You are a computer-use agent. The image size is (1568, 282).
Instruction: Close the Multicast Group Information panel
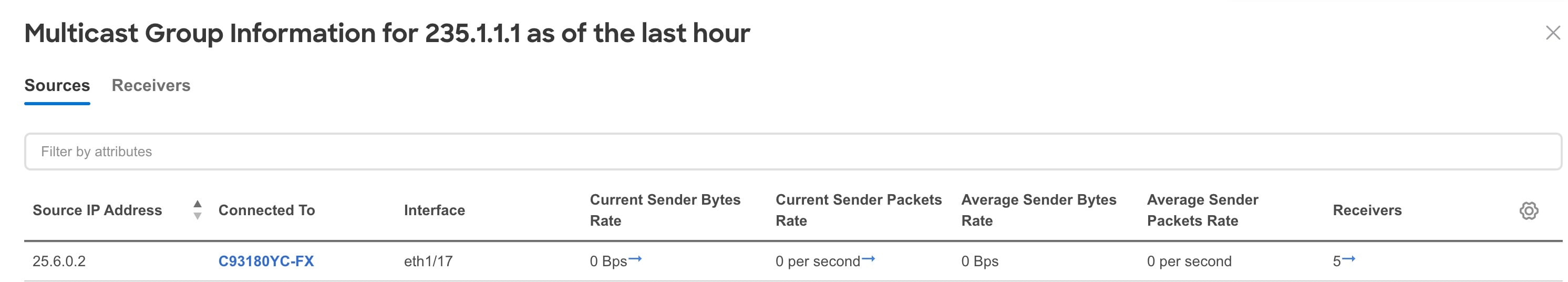pos(1553,33)
